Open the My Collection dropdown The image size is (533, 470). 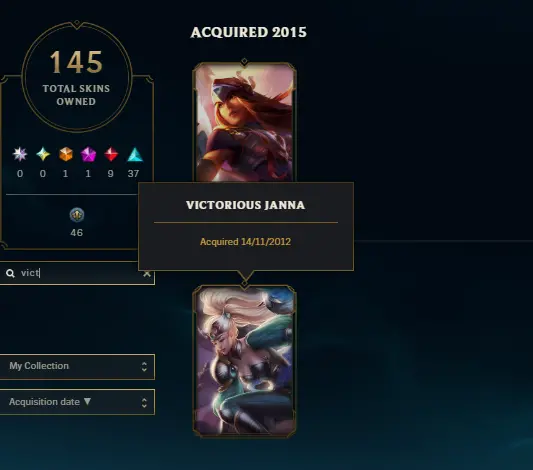pos(77,366)
